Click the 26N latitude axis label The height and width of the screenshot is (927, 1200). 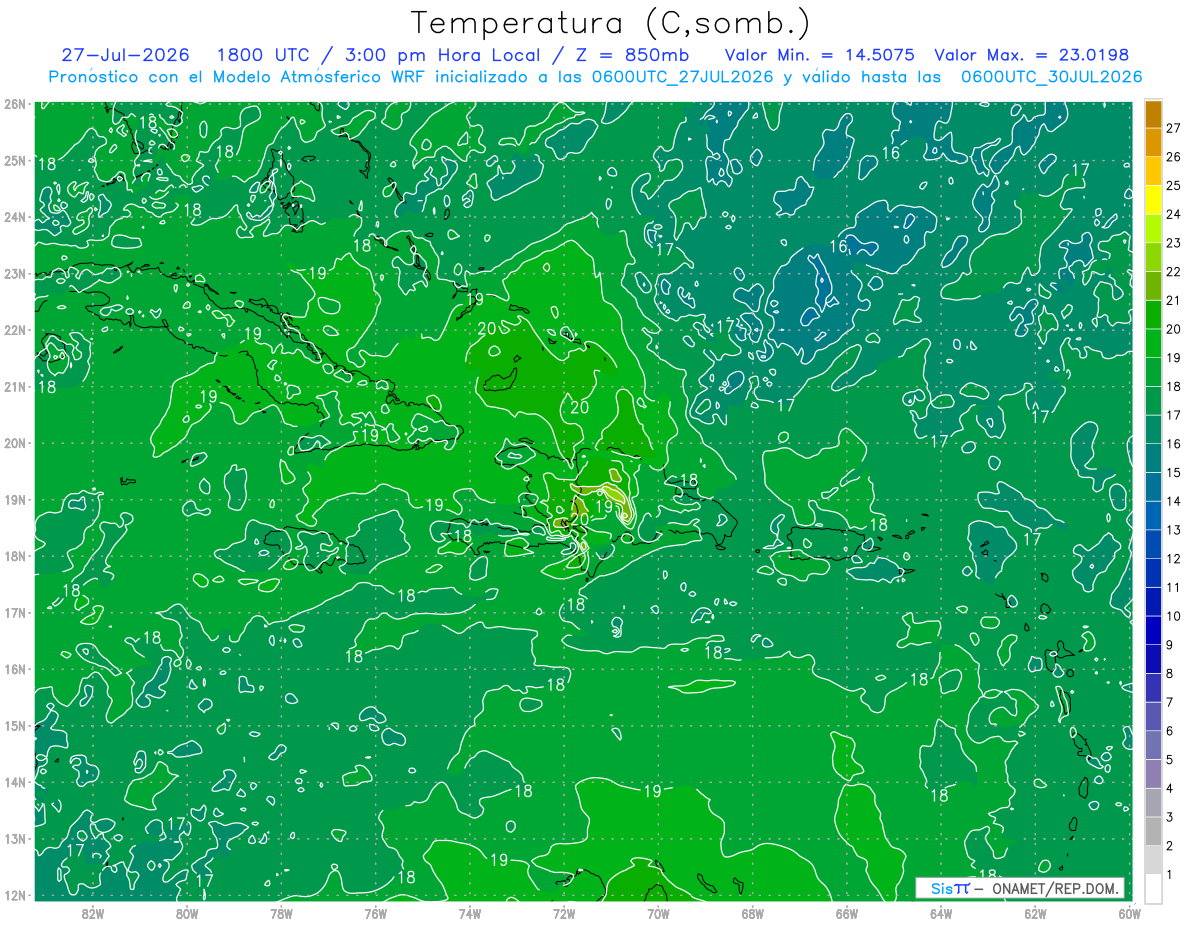pyautogui.click(x=14, y=104)
